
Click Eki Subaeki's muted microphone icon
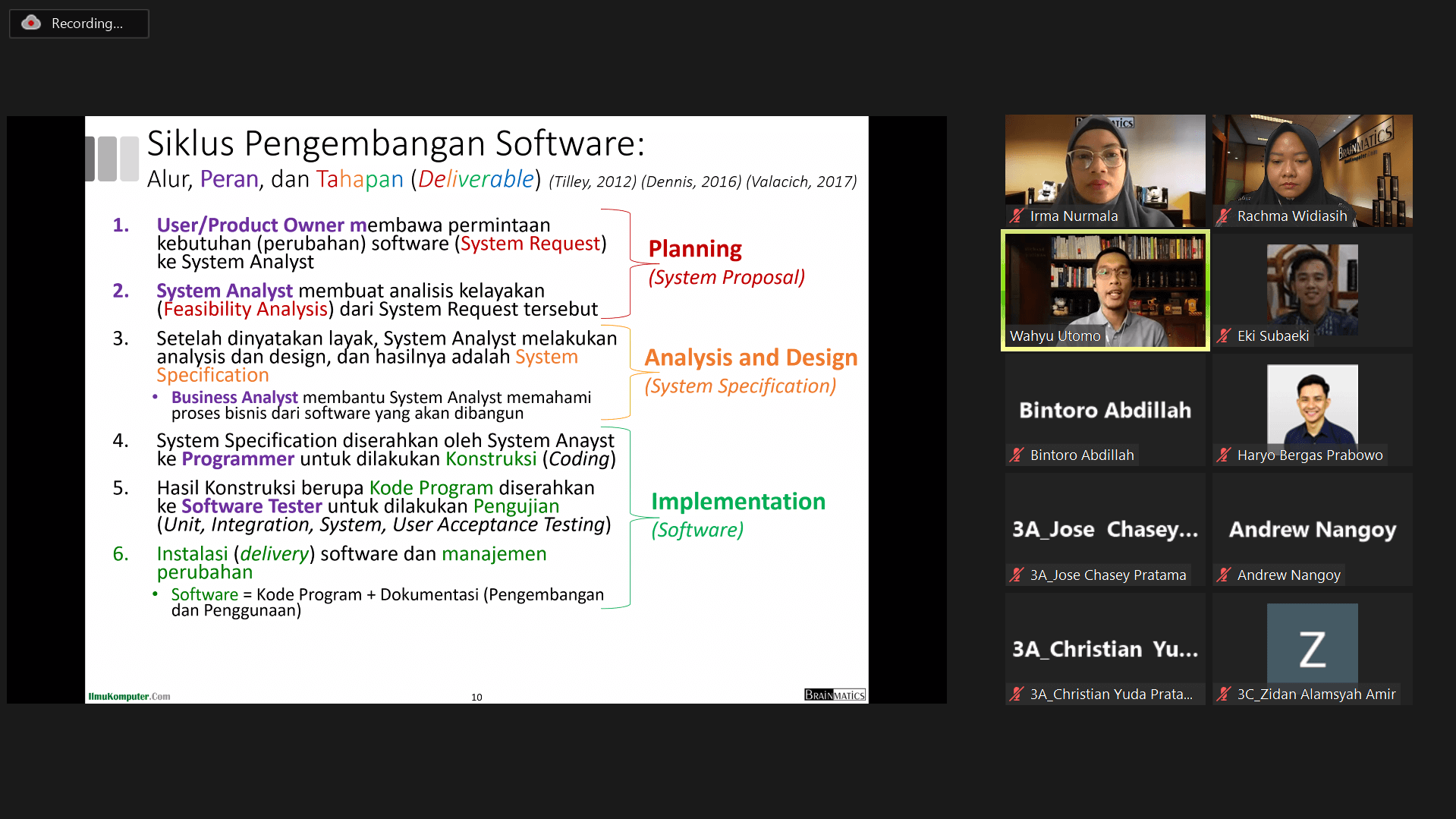pos(1223,335)
